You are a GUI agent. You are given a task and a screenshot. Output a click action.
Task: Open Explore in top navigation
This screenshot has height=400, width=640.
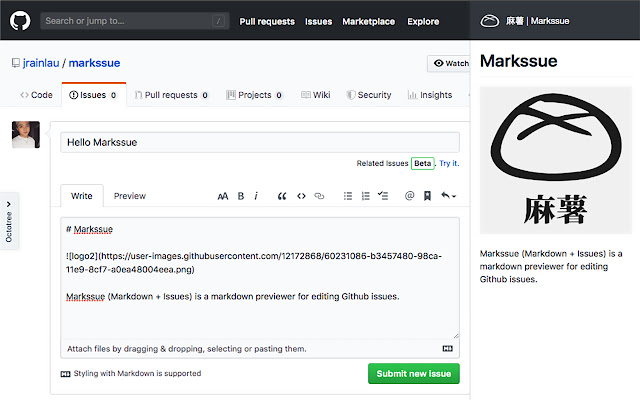[423, 21]
